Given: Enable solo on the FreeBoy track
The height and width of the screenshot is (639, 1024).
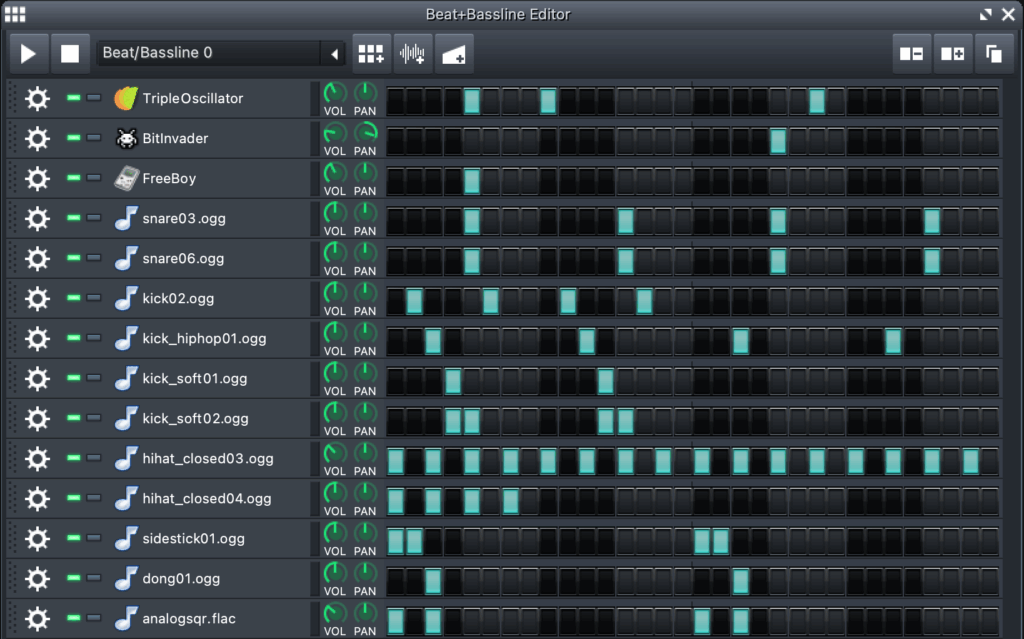Looking at the screenshot, I should [x=94, y=178].
